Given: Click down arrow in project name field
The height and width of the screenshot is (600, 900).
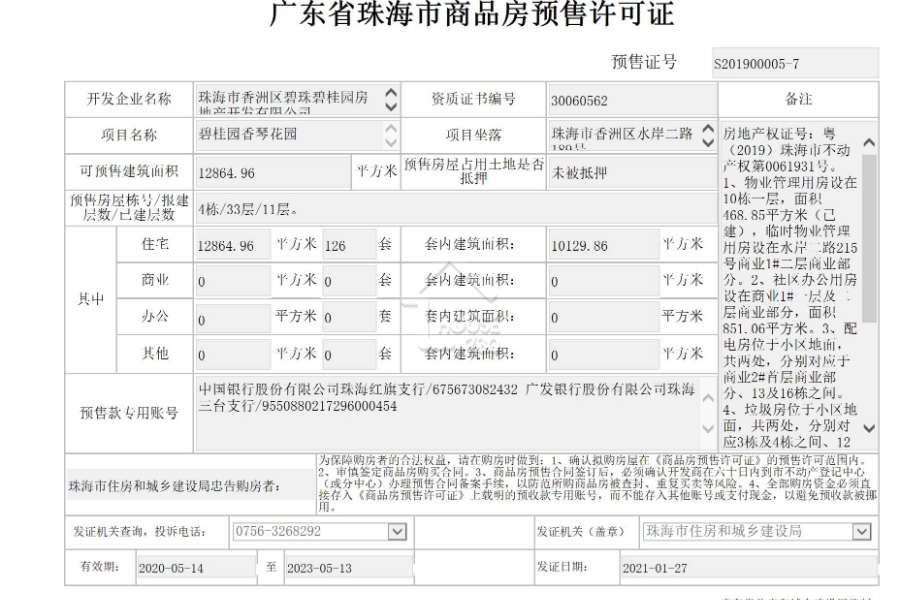Looking at the screenshot, I should pos(391,142).
